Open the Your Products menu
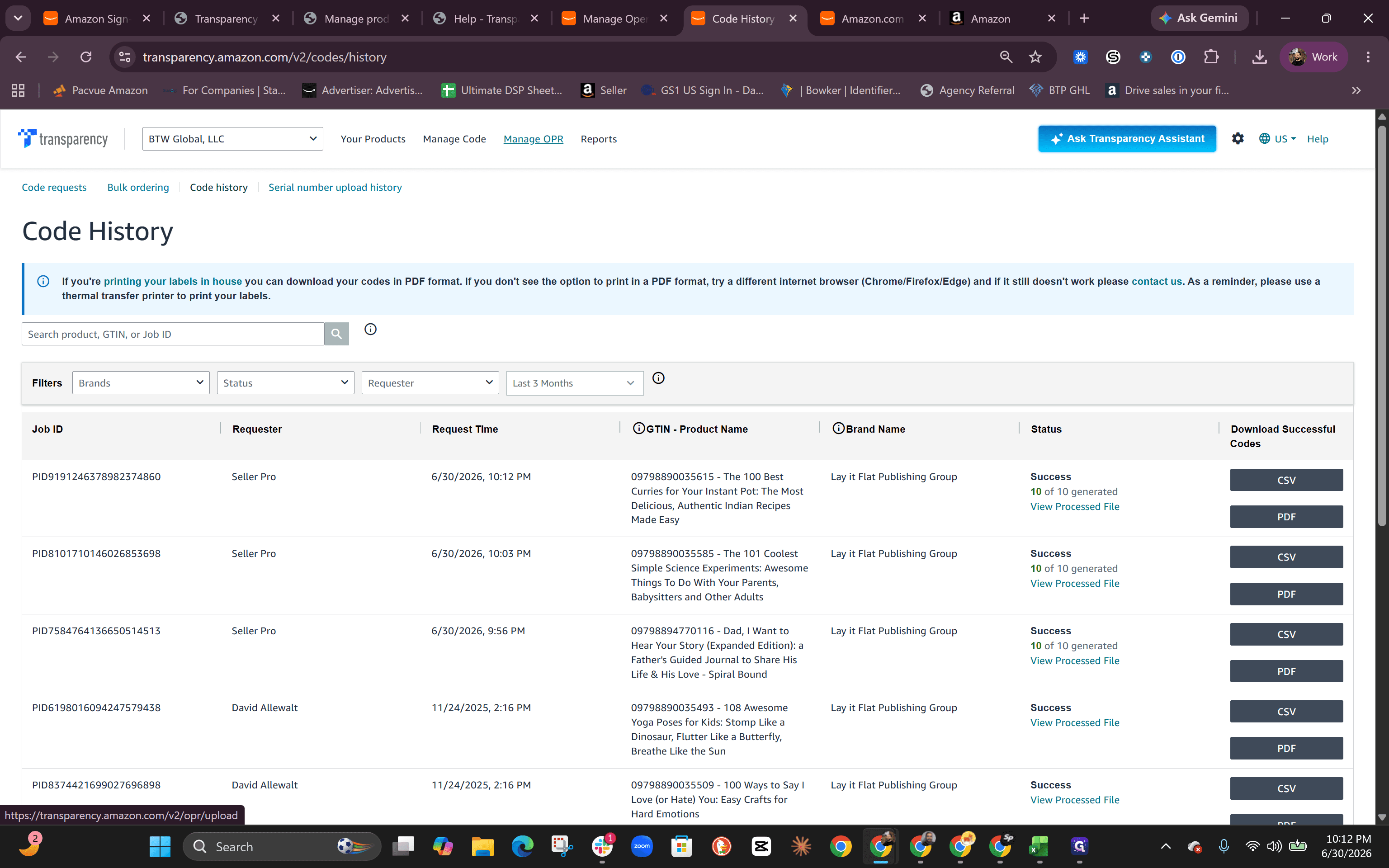Screen dimensions: 1389x868 [x=373, y=139]
